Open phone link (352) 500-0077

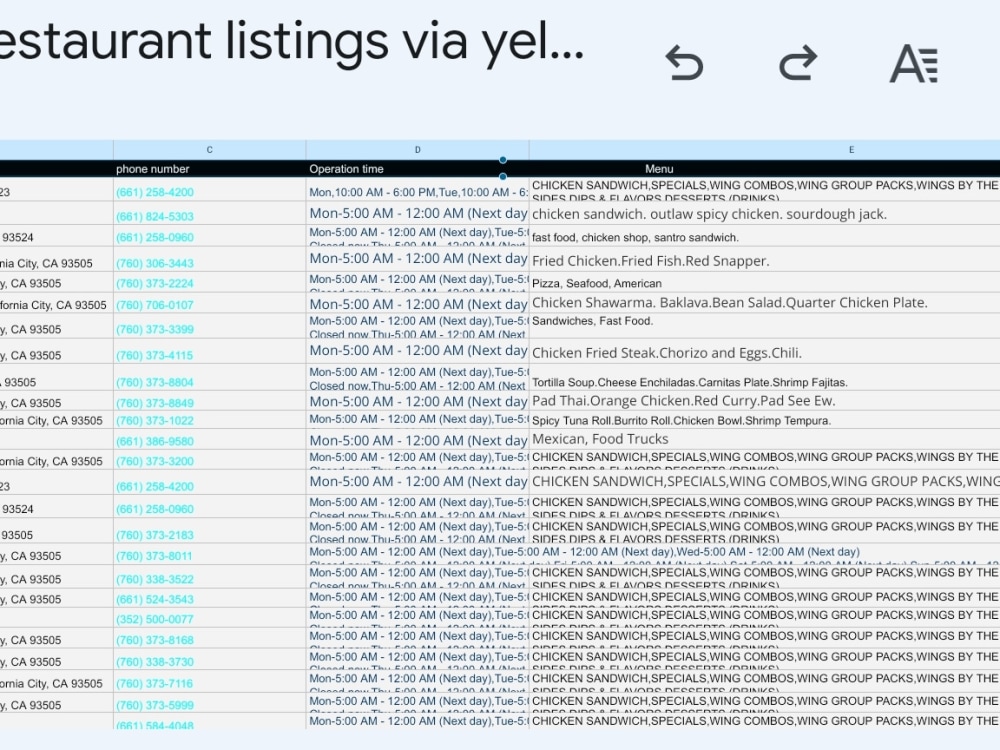coord(155,619)
